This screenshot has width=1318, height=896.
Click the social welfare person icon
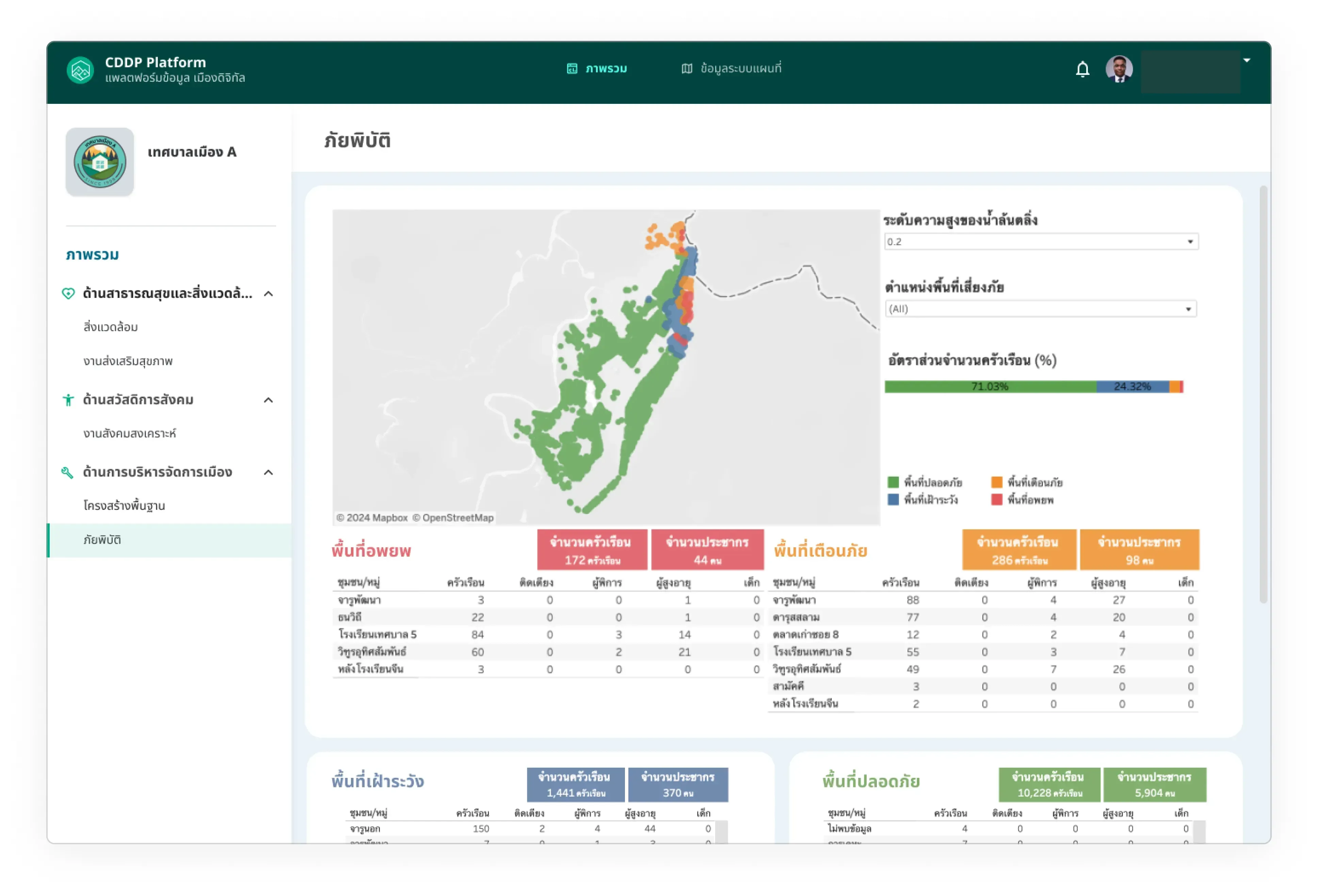(68, 400)
